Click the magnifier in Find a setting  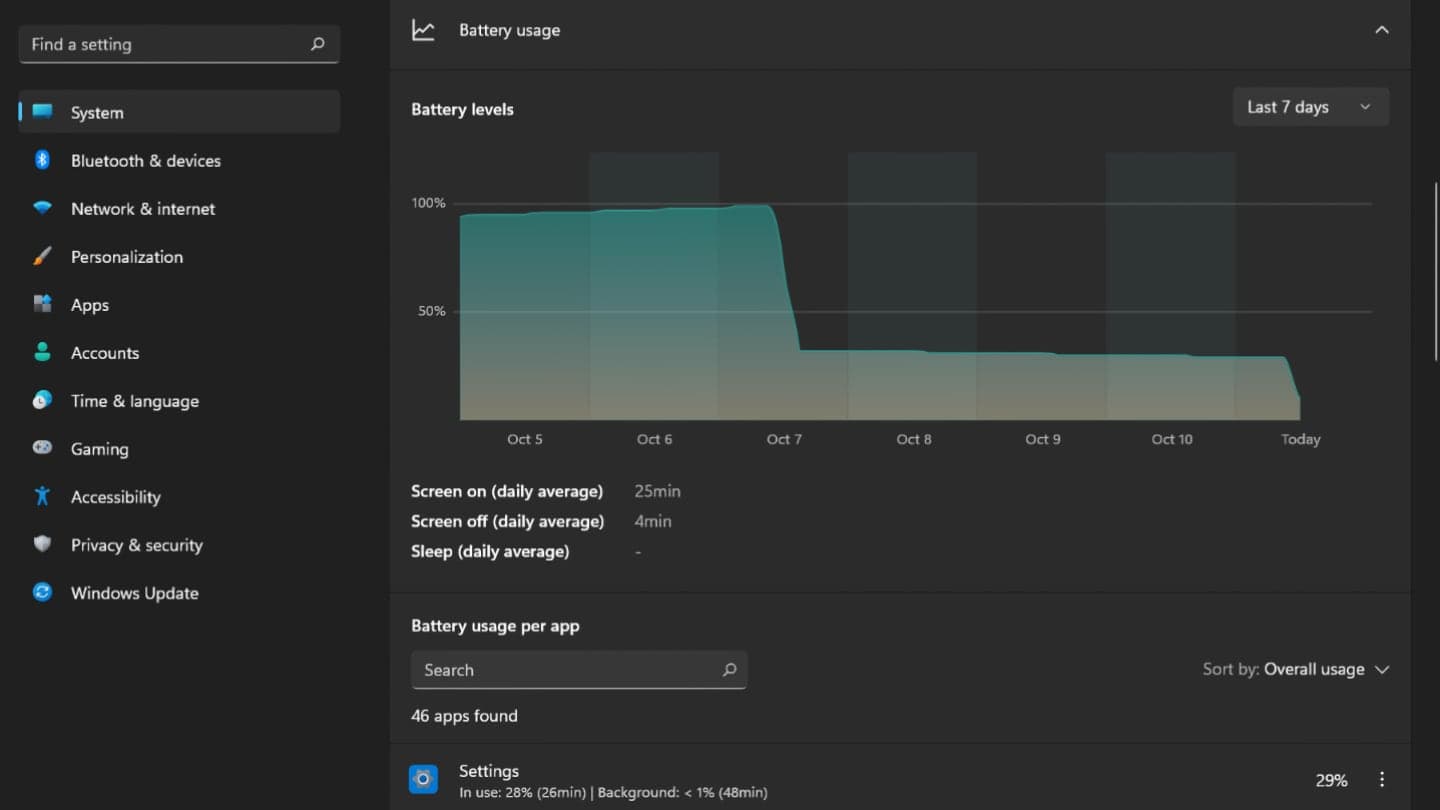[x=318, y=44]
